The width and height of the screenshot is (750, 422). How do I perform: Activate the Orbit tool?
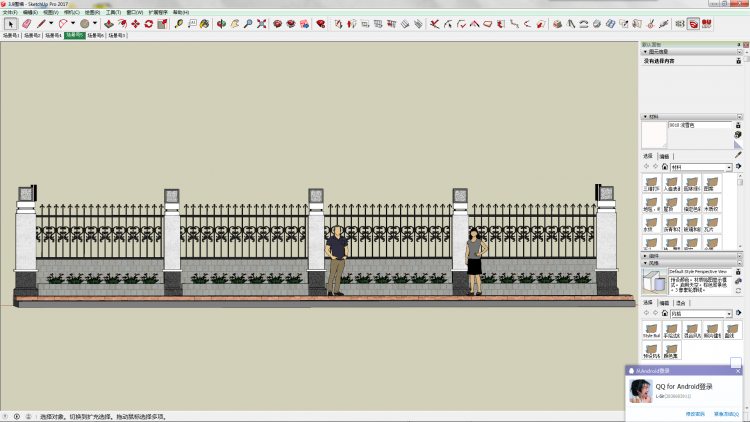[221, 23]
